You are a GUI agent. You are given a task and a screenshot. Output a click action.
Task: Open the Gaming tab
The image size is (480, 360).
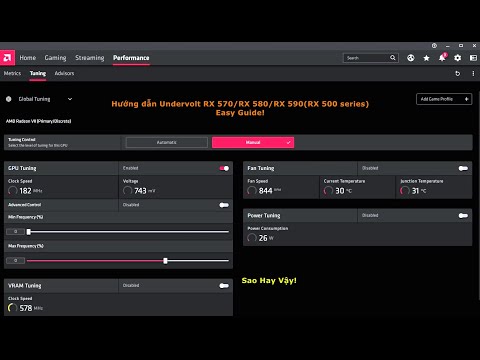55,58
